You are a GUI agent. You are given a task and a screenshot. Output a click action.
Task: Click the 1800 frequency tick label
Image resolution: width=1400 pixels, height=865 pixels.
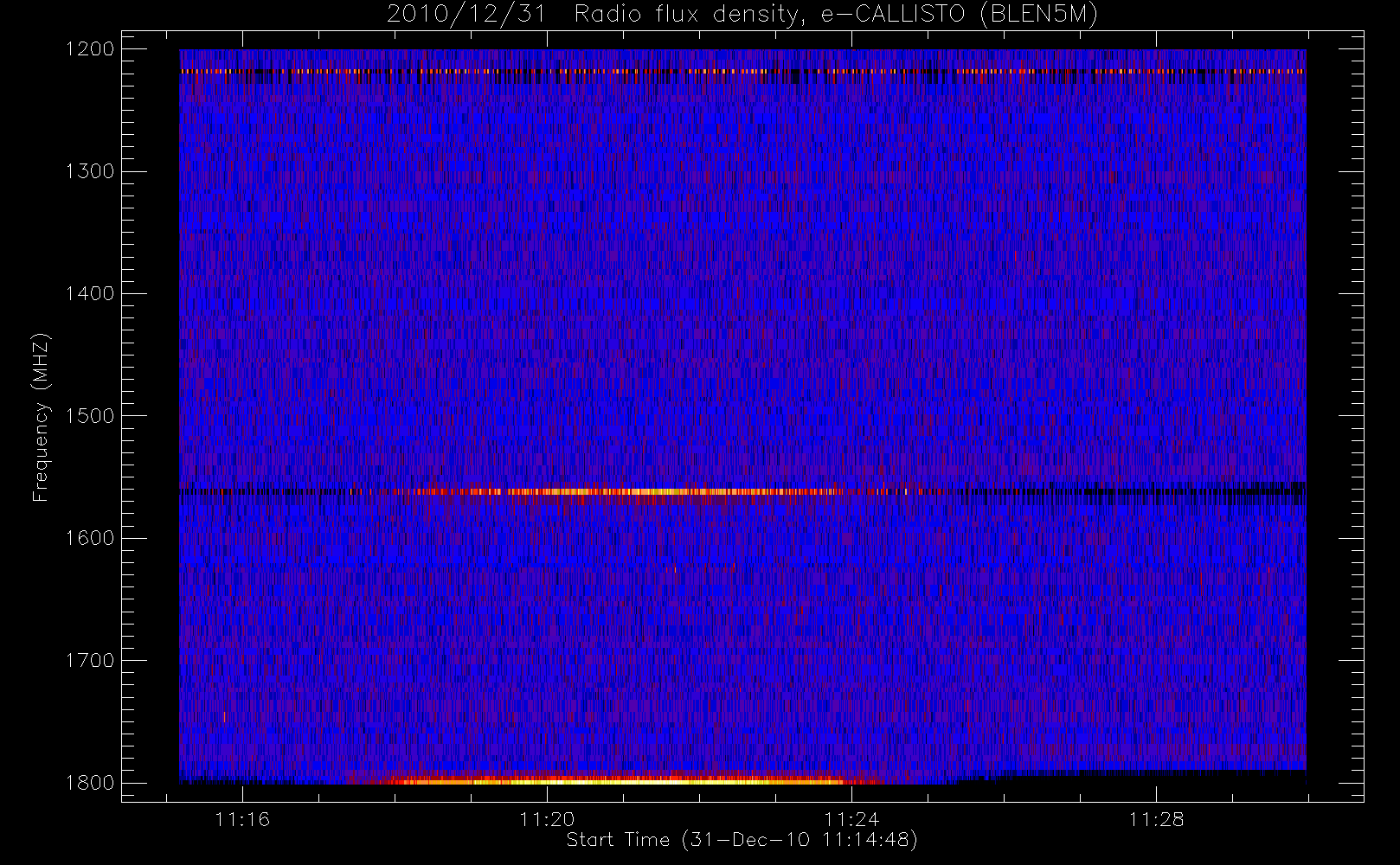[90, 783]
